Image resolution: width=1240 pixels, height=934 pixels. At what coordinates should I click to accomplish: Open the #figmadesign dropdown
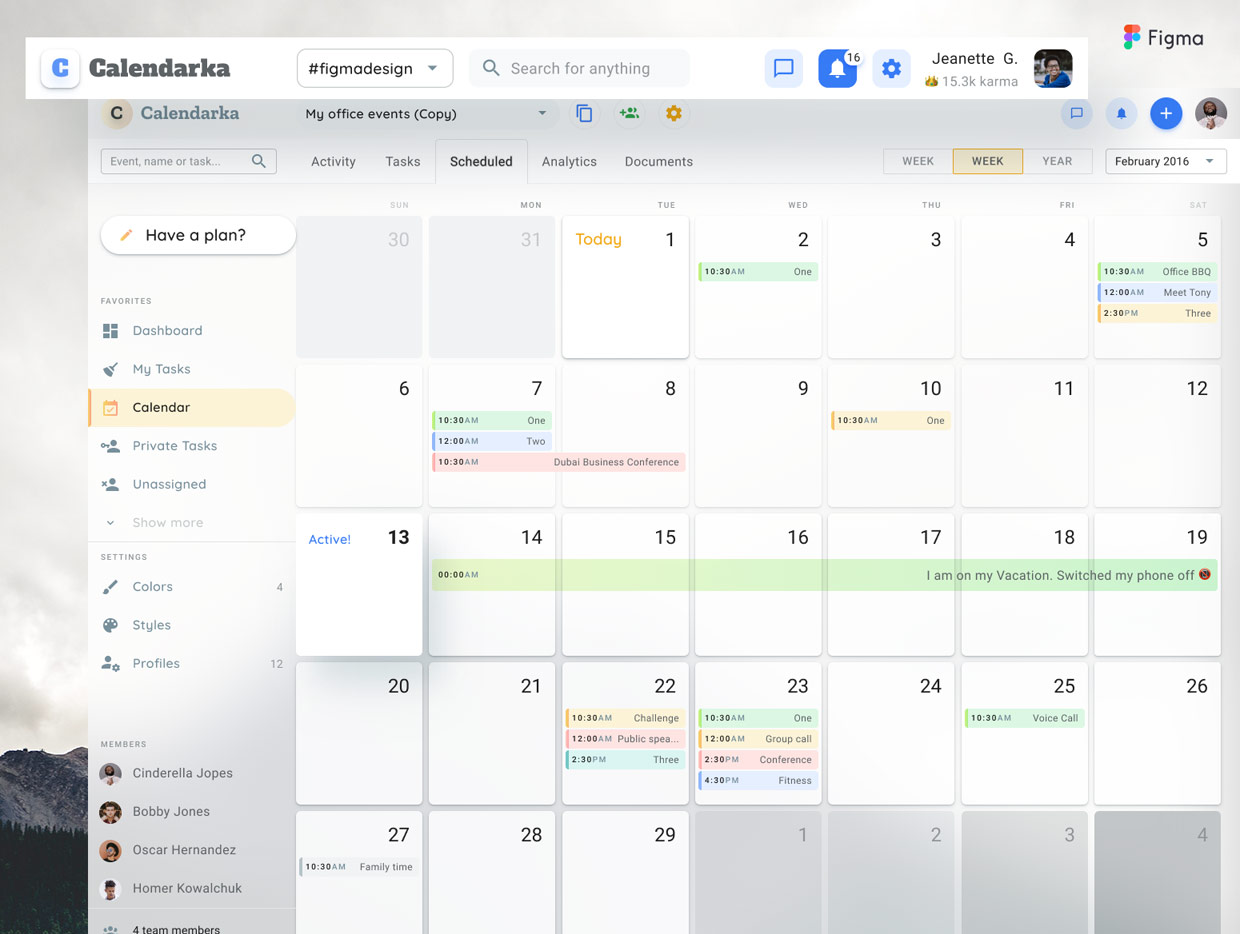[375, 68]
